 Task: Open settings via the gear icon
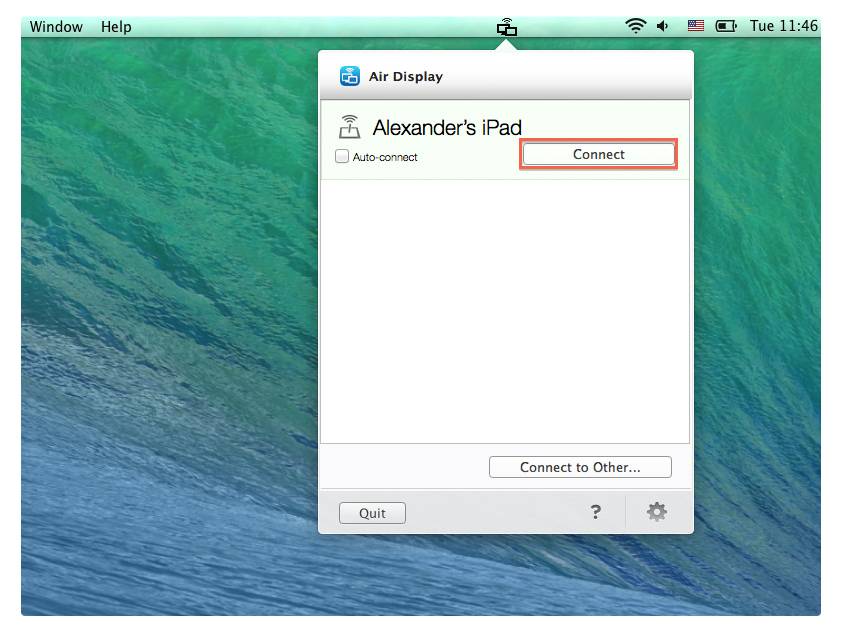[x=656, y=512]
